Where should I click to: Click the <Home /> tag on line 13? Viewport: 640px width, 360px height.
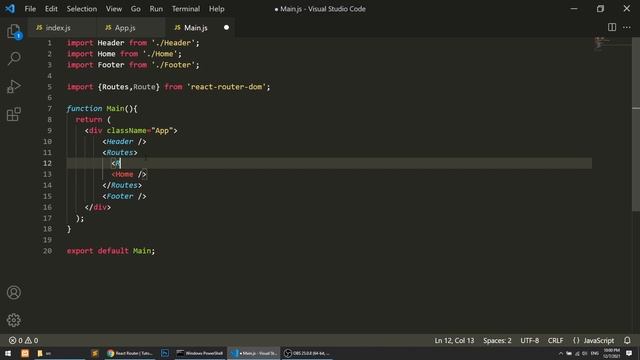tap(129, 174)
